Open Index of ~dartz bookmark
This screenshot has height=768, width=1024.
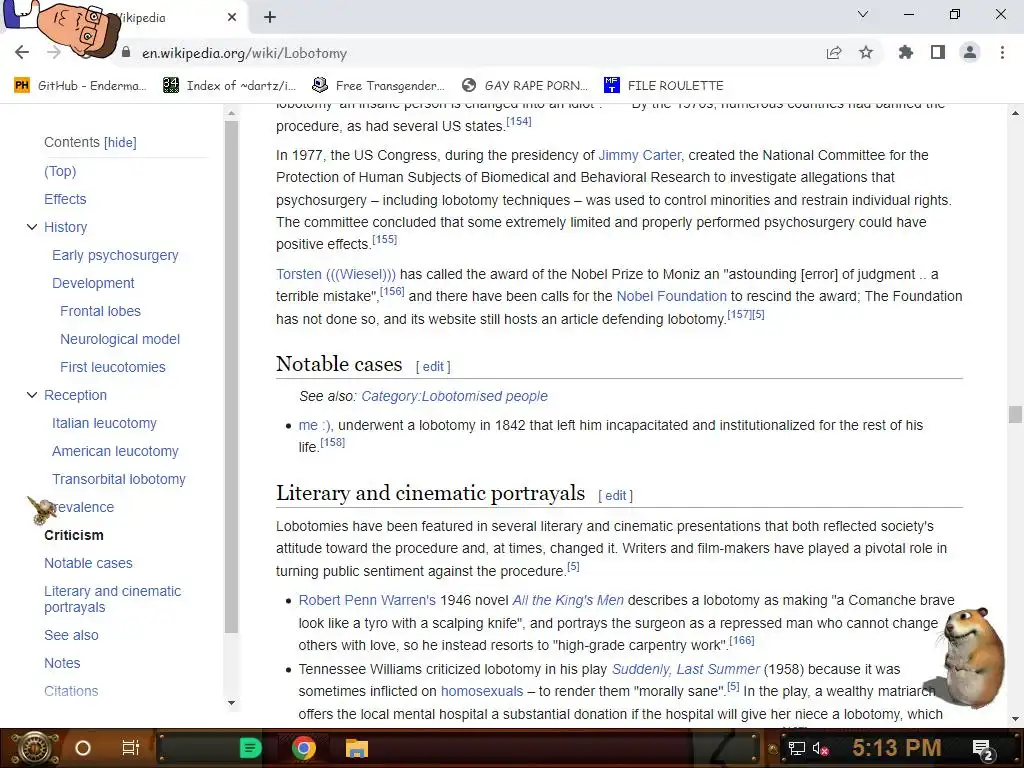pyautogui.click(x=229, y=86)
